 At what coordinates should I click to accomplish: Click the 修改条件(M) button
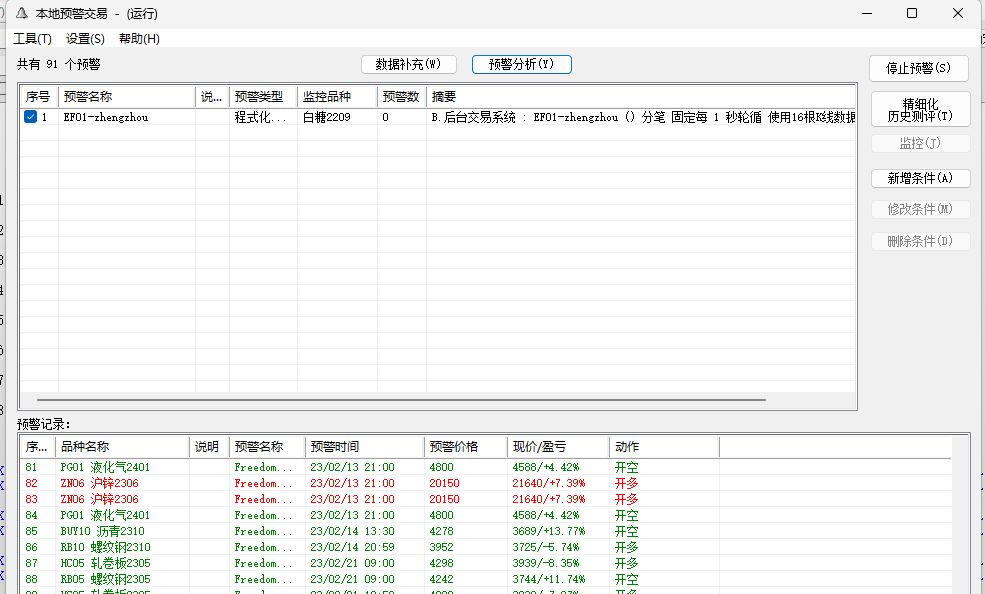920,209
